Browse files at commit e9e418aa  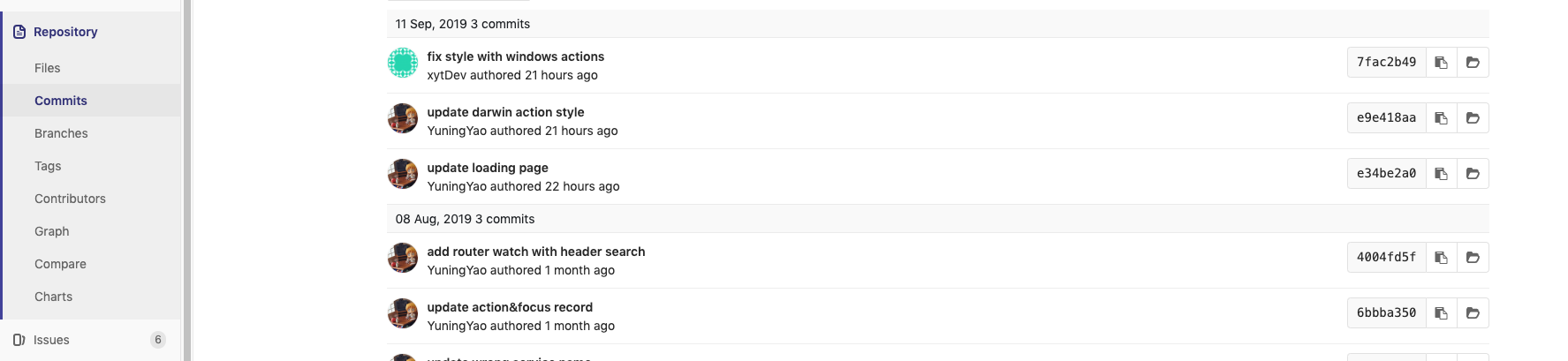[1473, 118]
